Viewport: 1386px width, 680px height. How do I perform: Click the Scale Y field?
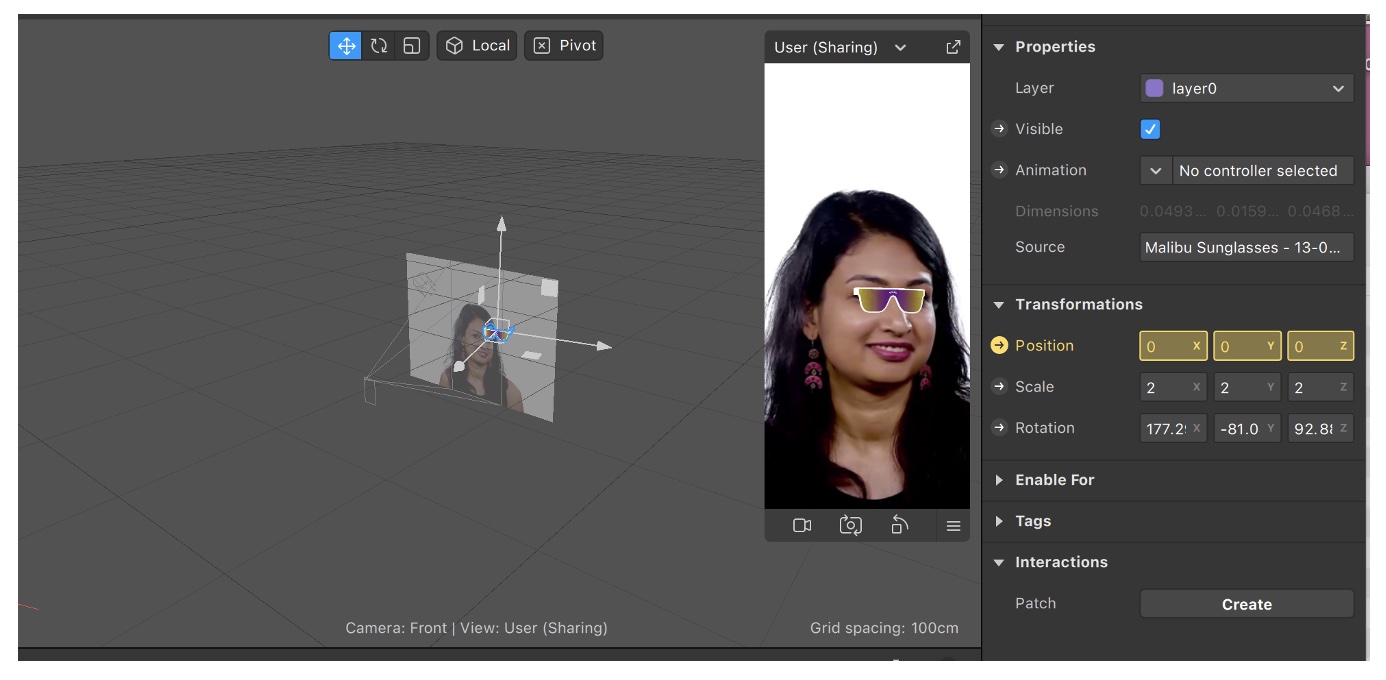1247,387
